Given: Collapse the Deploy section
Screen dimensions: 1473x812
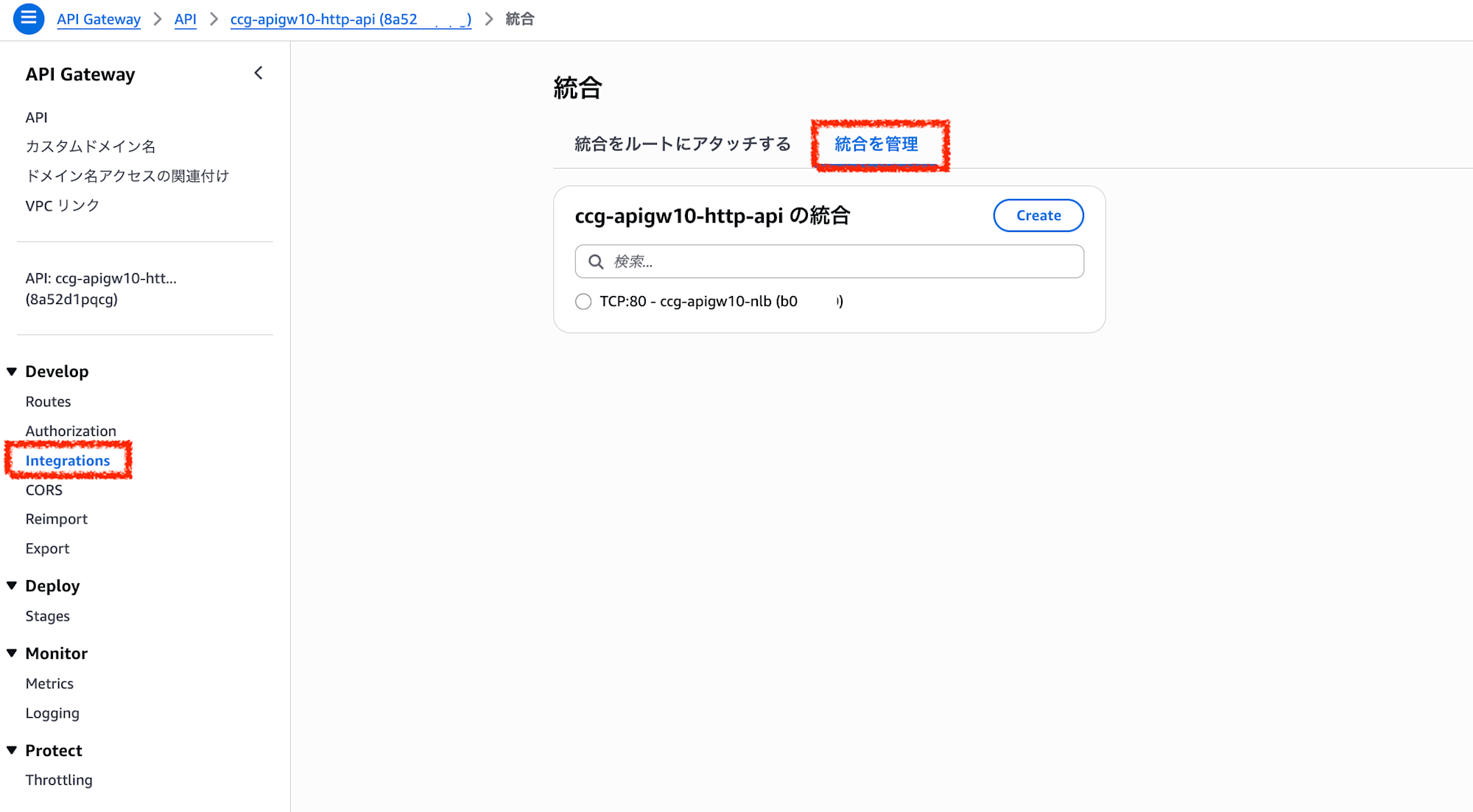Looking at the screenshot, I should (12, 586).
